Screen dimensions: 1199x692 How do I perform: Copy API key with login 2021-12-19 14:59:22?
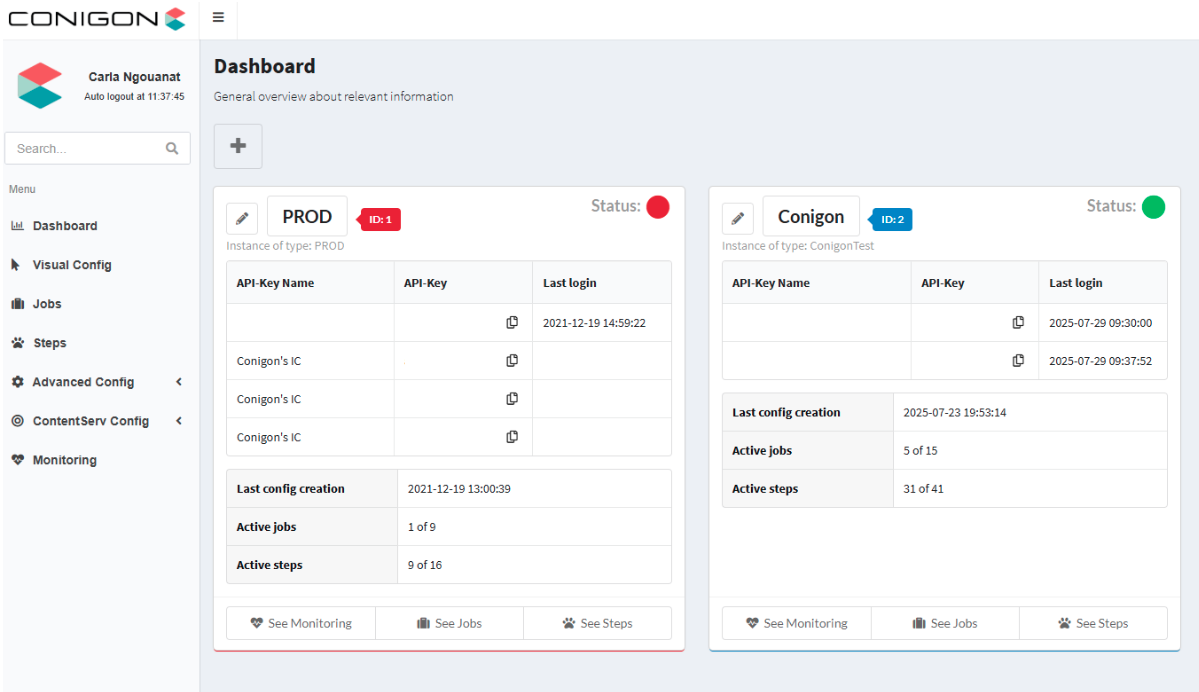512,323
